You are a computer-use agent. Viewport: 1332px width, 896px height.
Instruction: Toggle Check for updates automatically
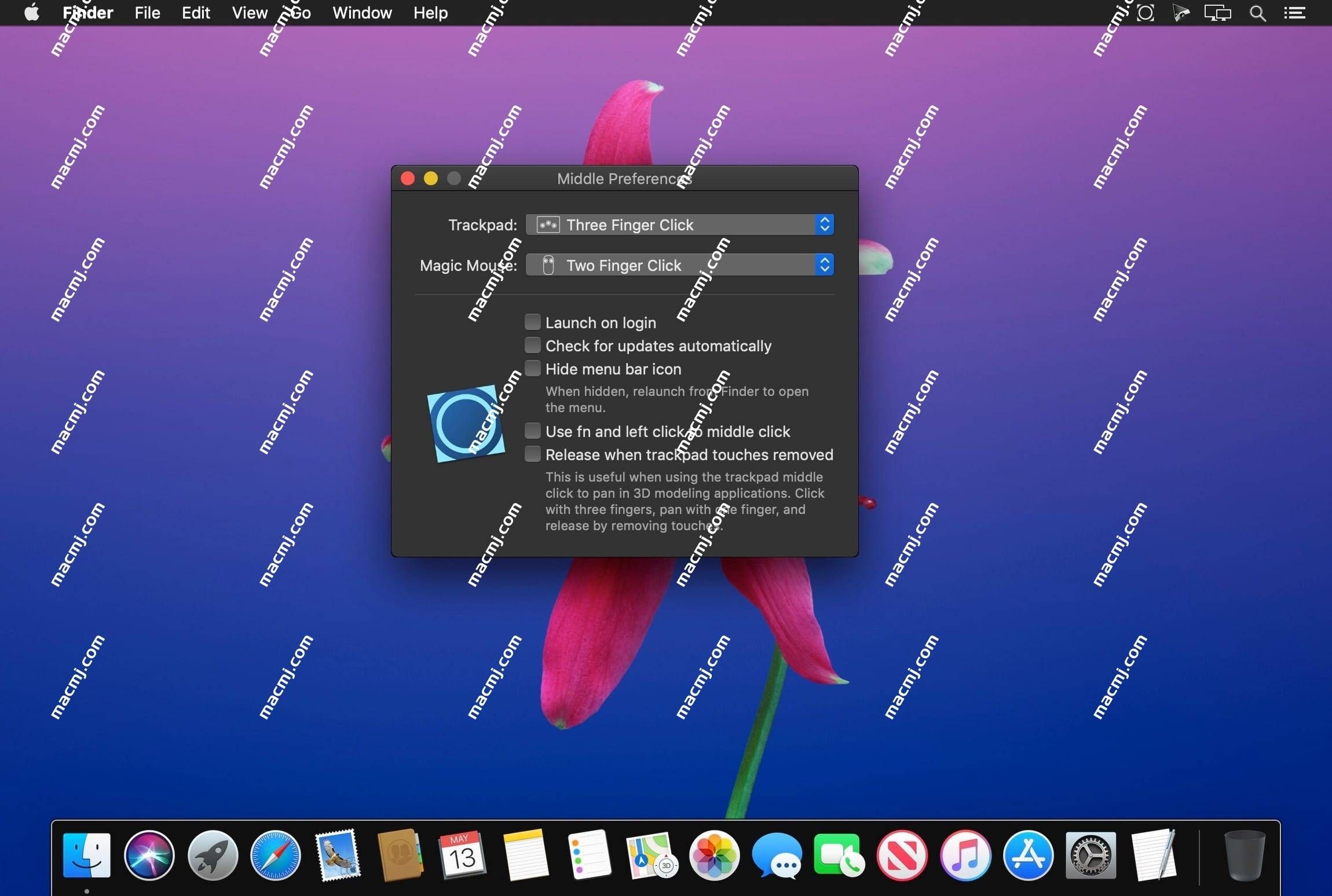[532, 345]
